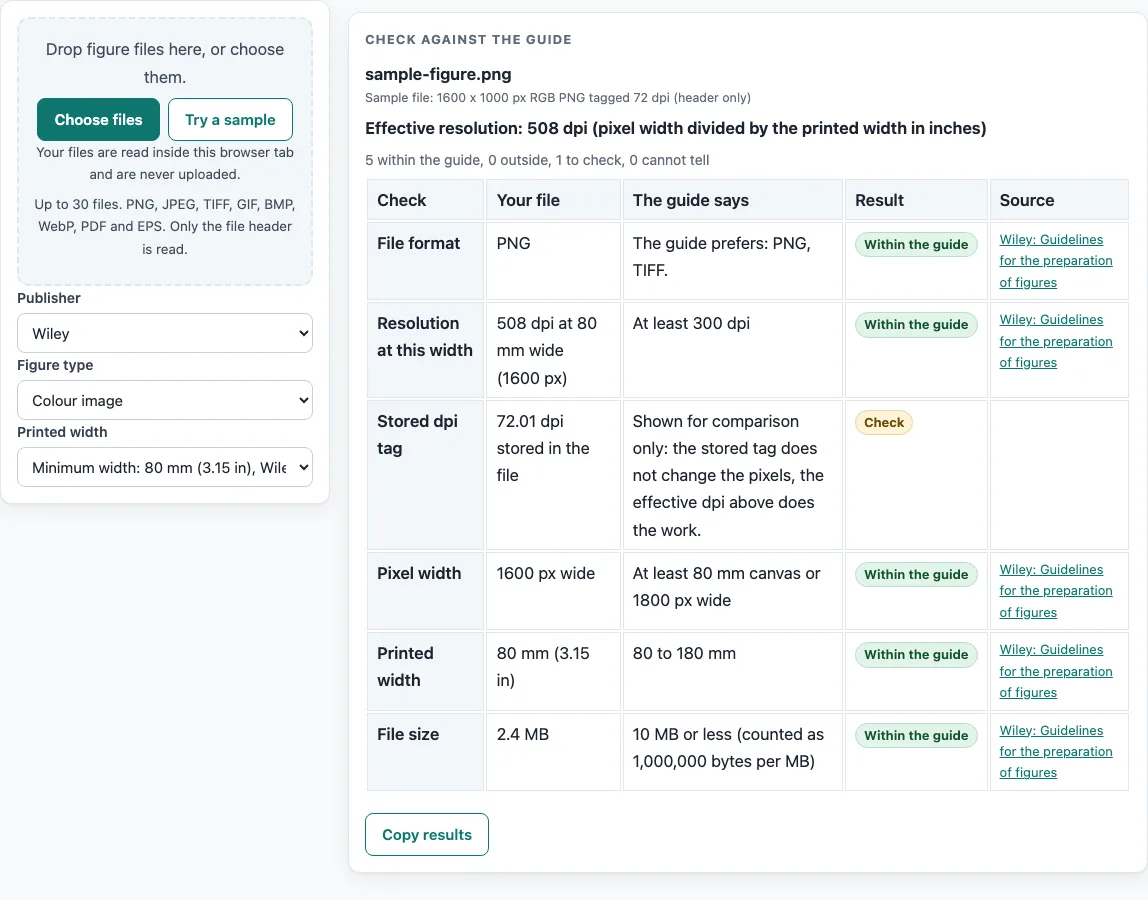Image resolution: width=1148 pixels, height=900 pixels.
Task: Open Wiley guidelines link in Pixel width row
Action: pyautogui.click(x=1056, y=591)
